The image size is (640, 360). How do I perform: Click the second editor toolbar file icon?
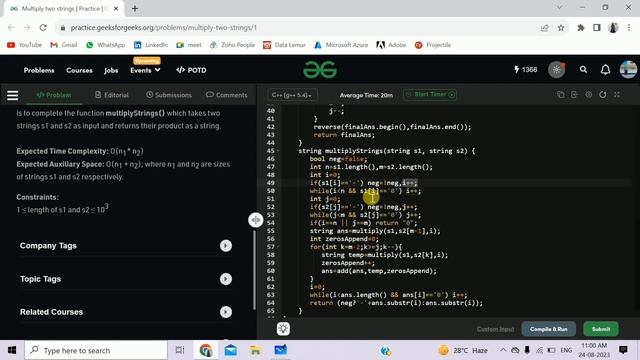tap(574, 95)
